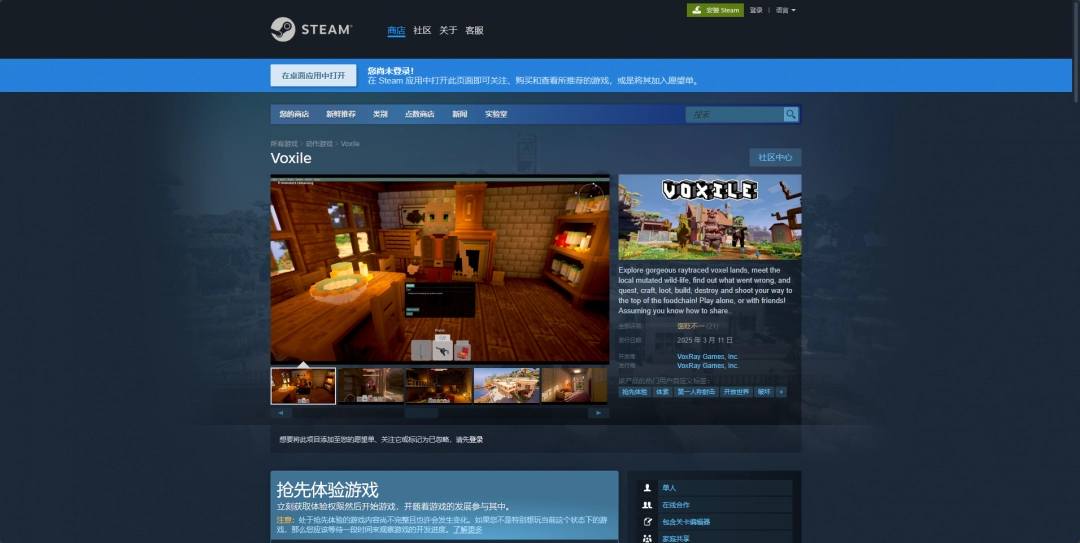This screenshot has width=1080, height=543.
Task: Open the 类别 categories menu
Action: (380, 115)
